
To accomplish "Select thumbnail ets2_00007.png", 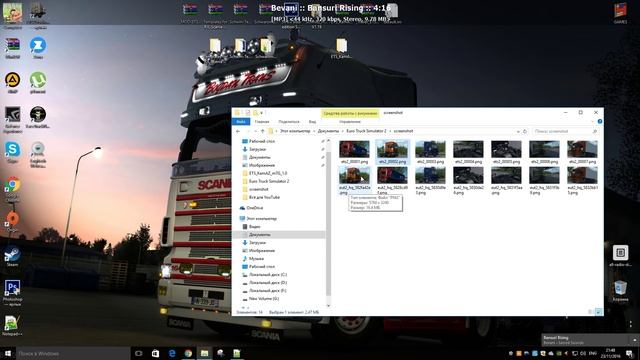I will (582, 152).
